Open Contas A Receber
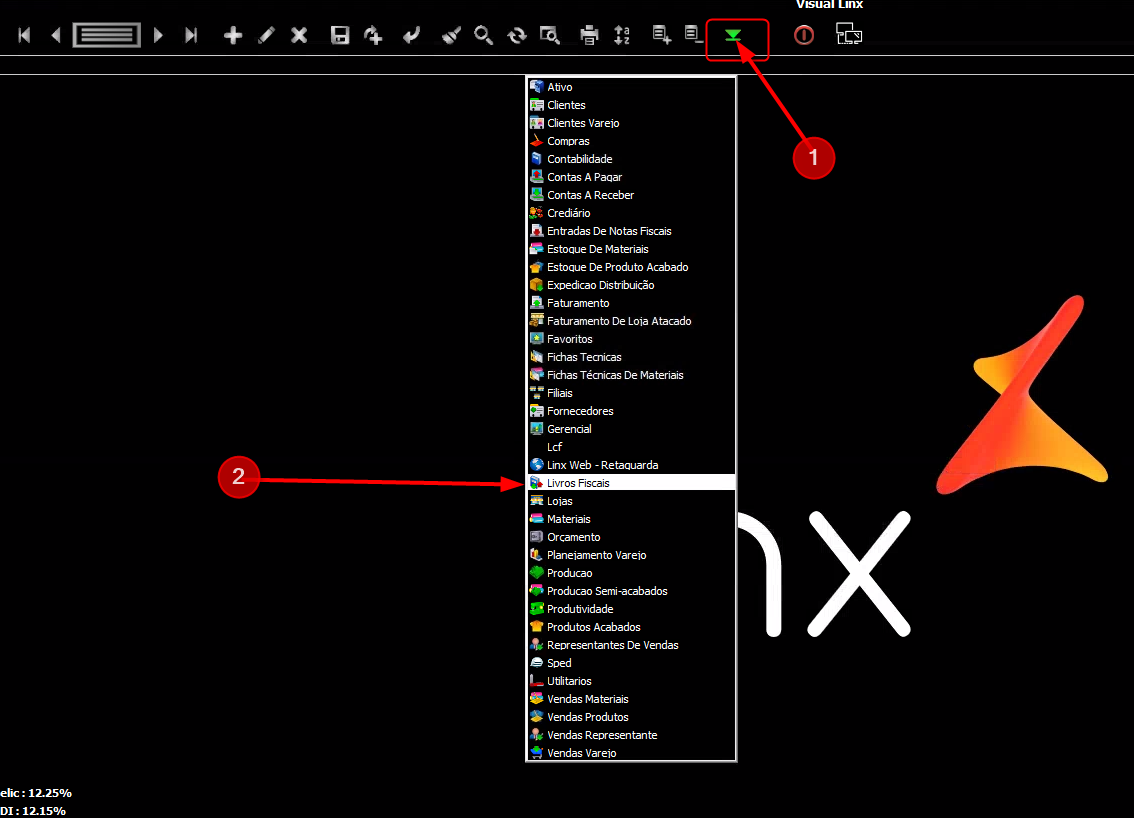The height and width of the screenshot is (818, 1134). click(x=631, y=195)
